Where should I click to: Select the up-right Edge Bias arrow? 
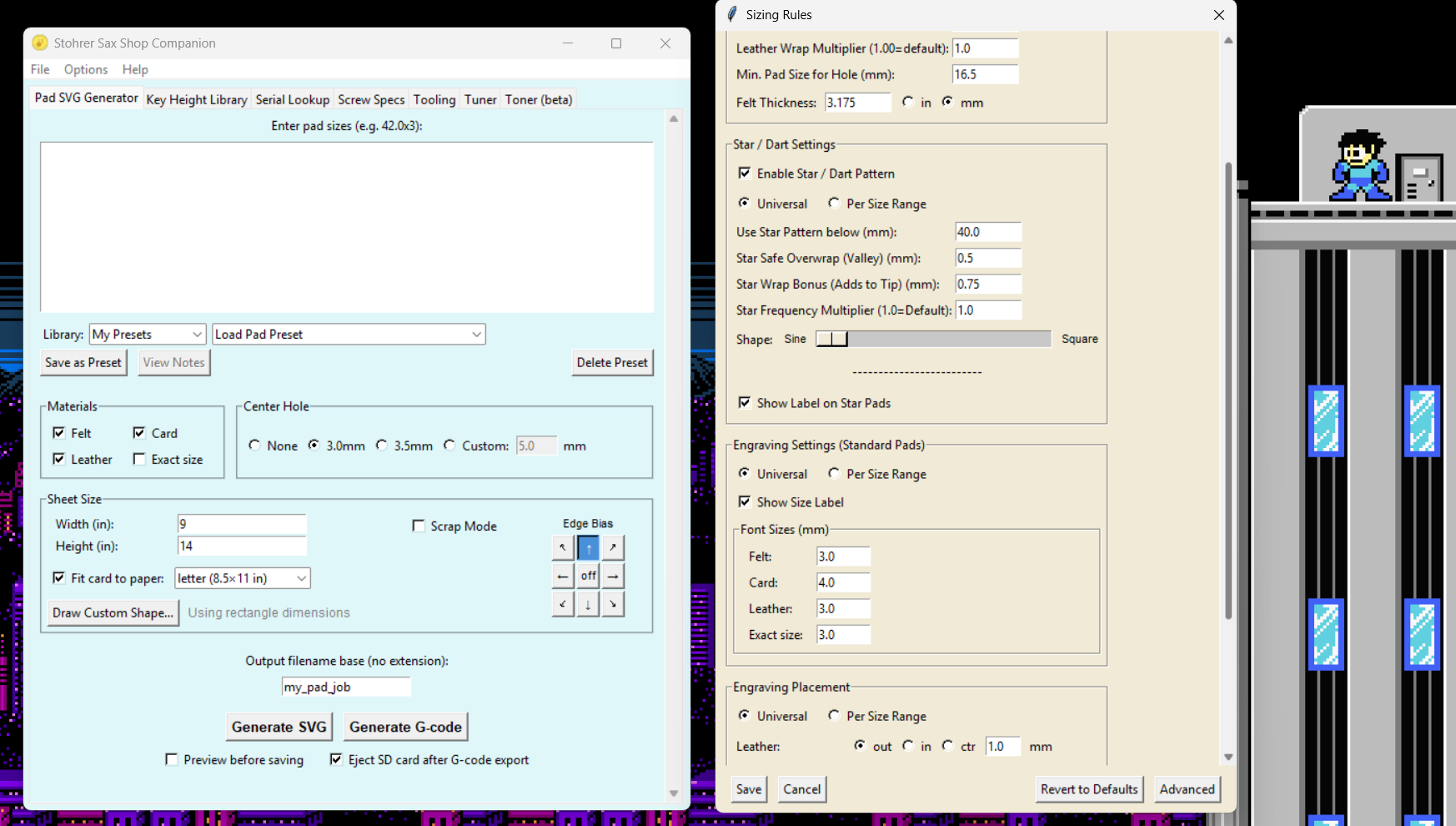click(613, 548)
